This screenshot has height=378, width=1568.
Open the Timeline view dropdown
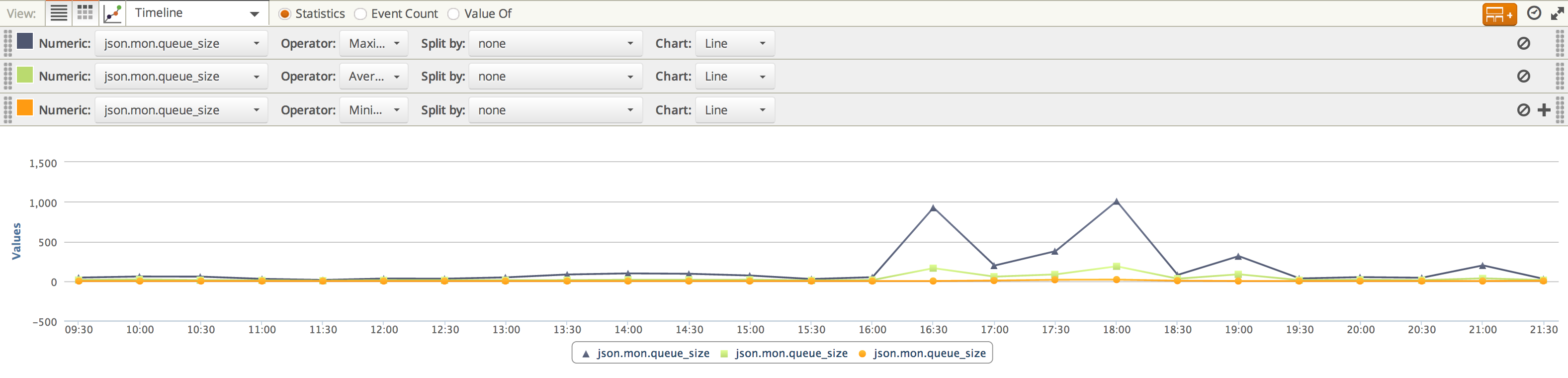pos(196,13)
